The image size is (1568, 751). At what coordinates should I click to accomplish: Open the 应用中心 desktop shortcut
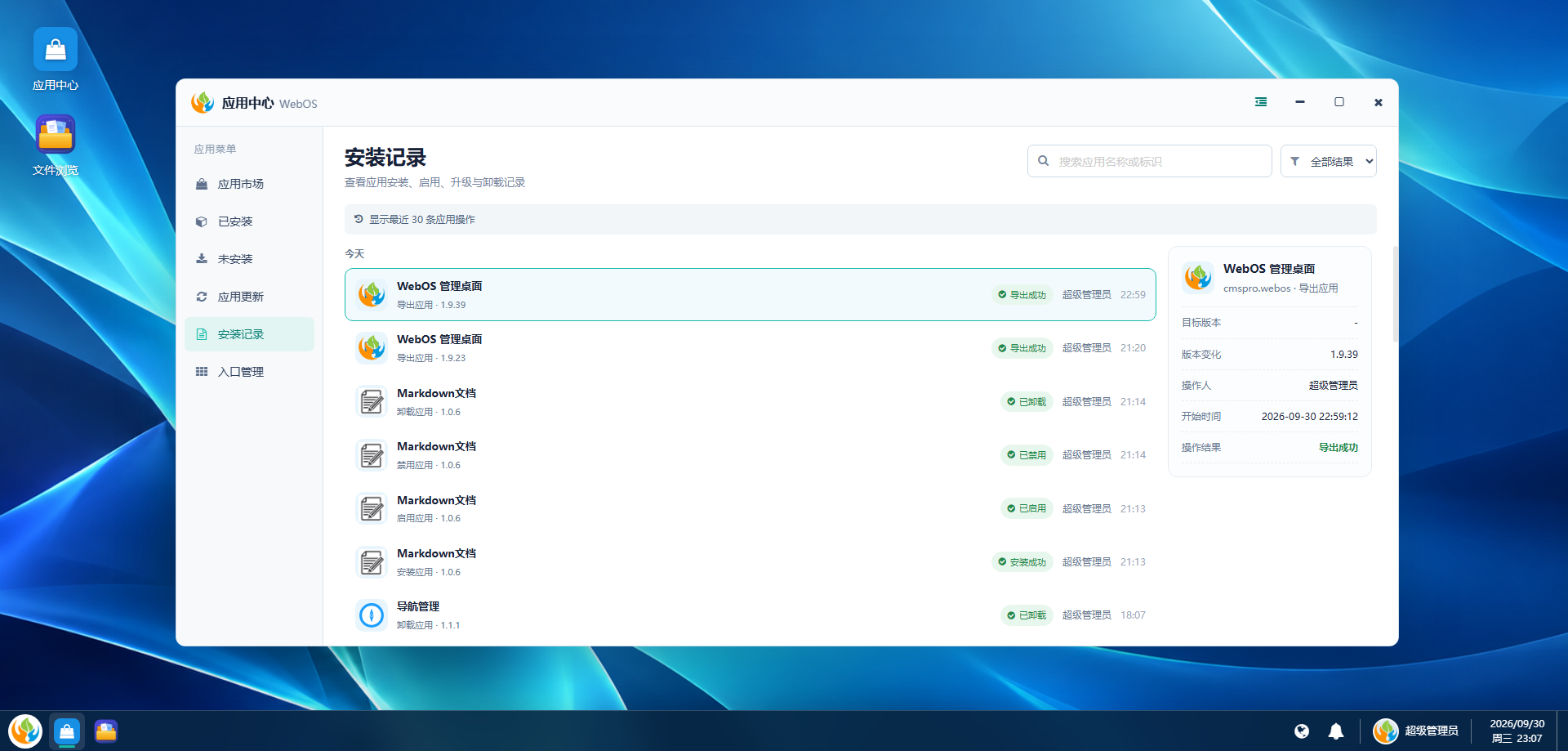coord(56,60)
